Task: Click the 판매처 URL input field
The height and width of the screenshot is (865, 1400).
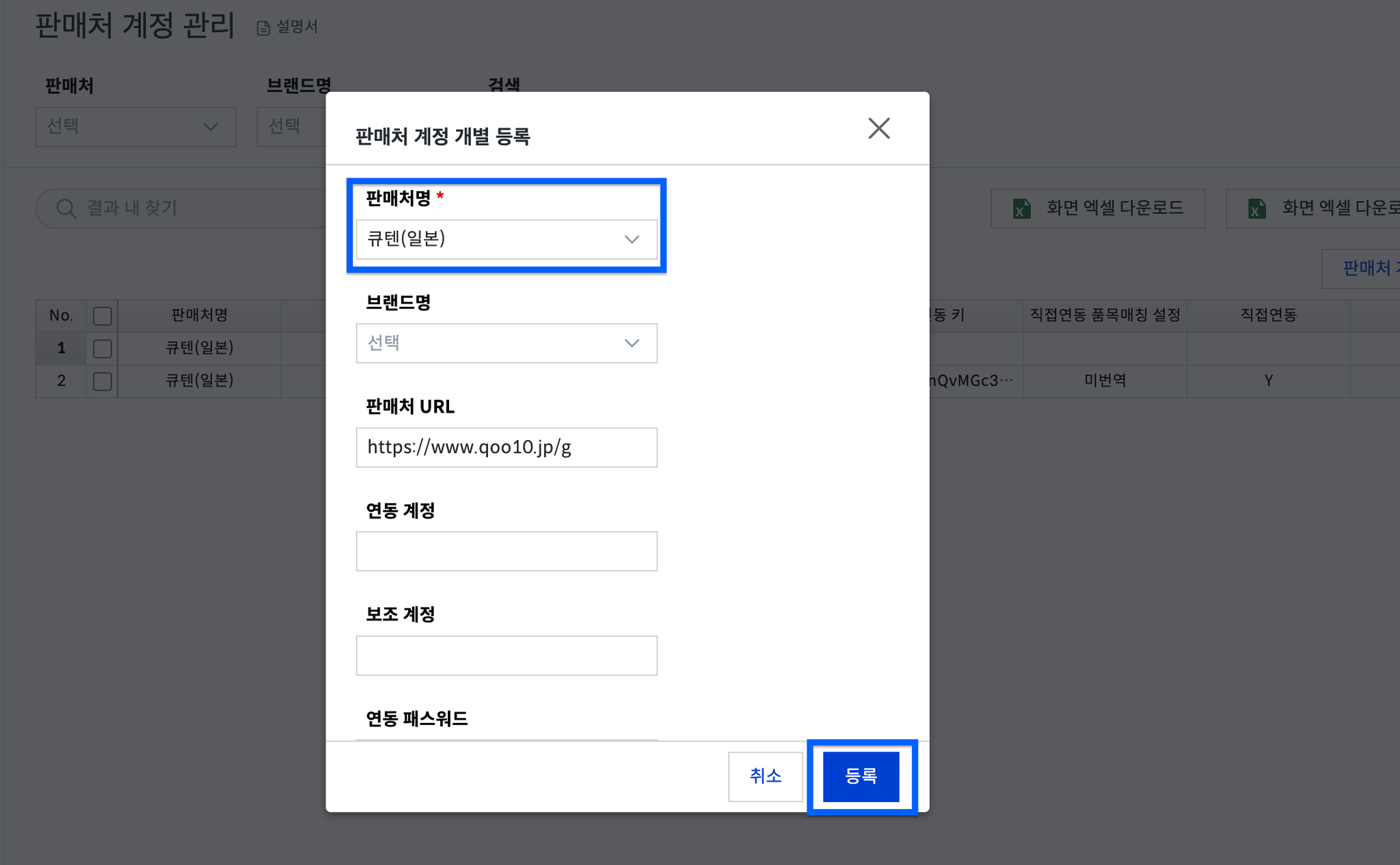Action: click(x=507, y=448)
